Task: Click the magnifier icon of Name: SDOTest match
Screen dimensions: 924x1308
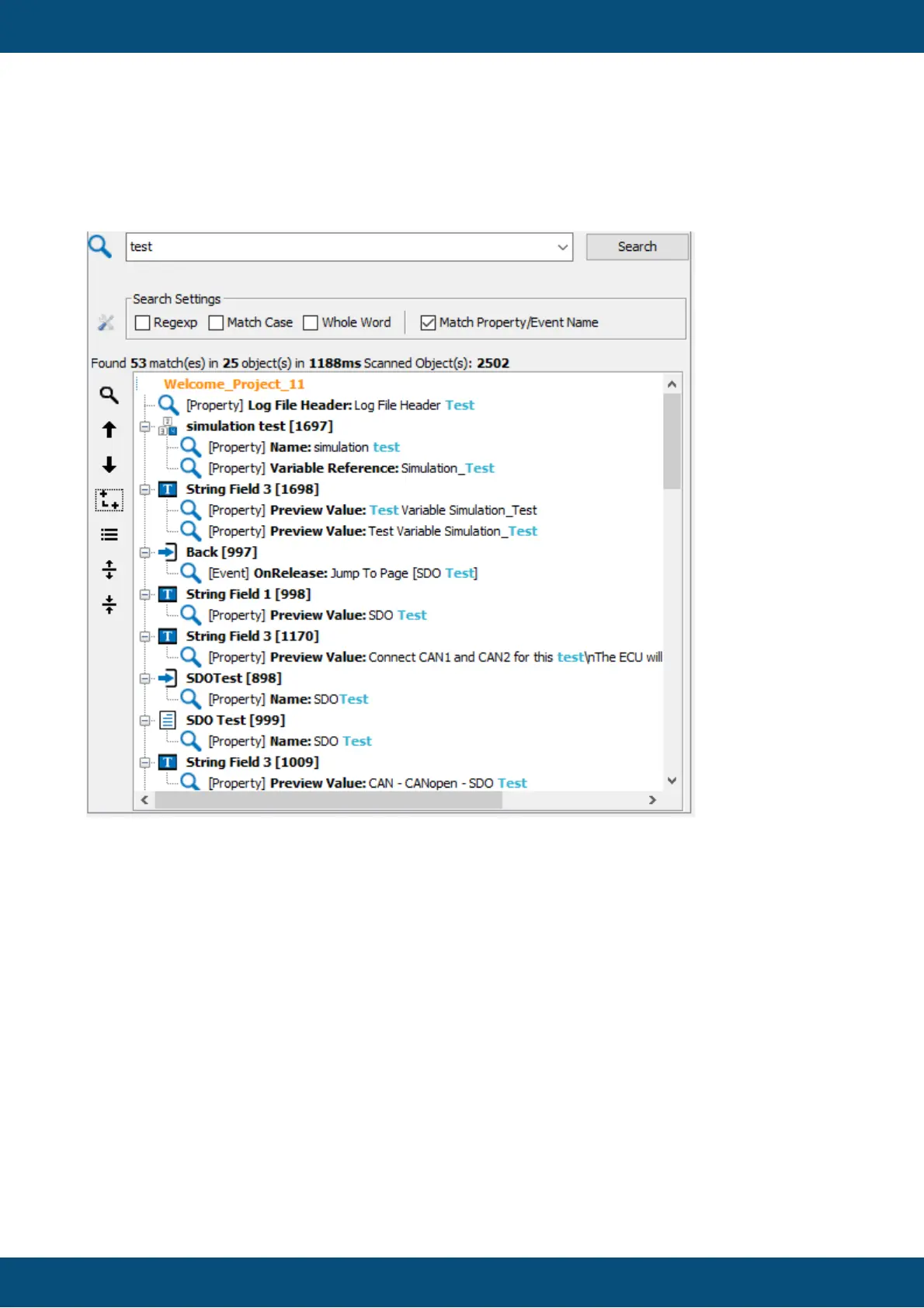Action: [x=191, y=698]
